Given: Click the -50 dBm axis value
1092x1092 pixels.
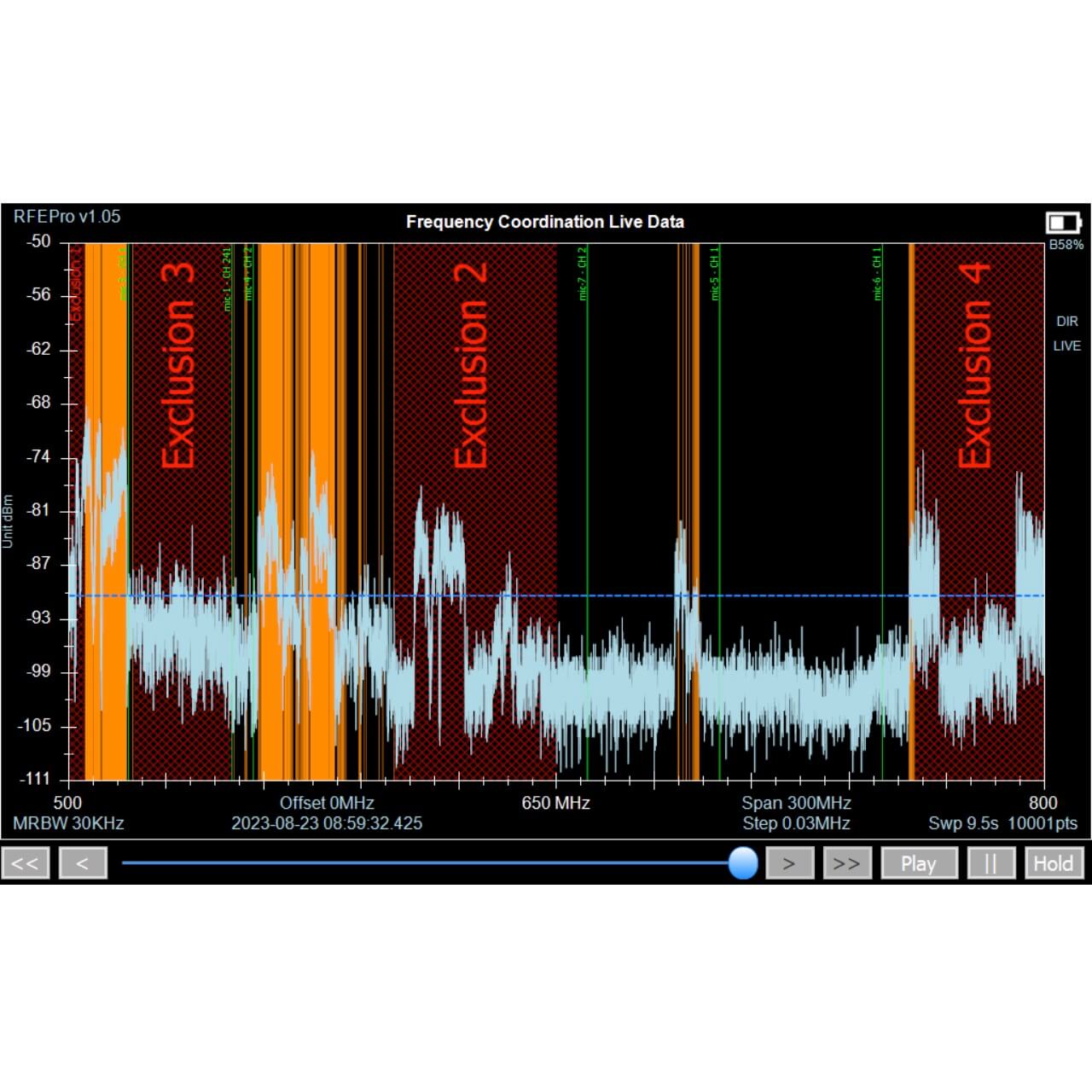Looking at the screenshot, I should tap(38, 241).
